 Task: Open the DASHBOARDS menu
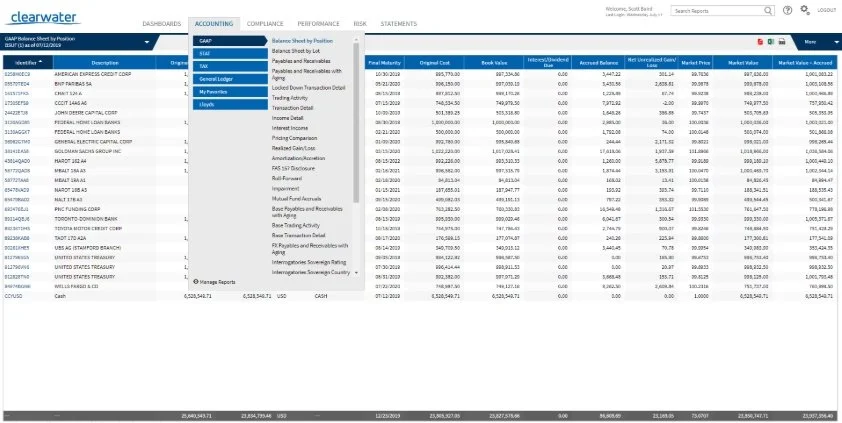coord(162,24)
